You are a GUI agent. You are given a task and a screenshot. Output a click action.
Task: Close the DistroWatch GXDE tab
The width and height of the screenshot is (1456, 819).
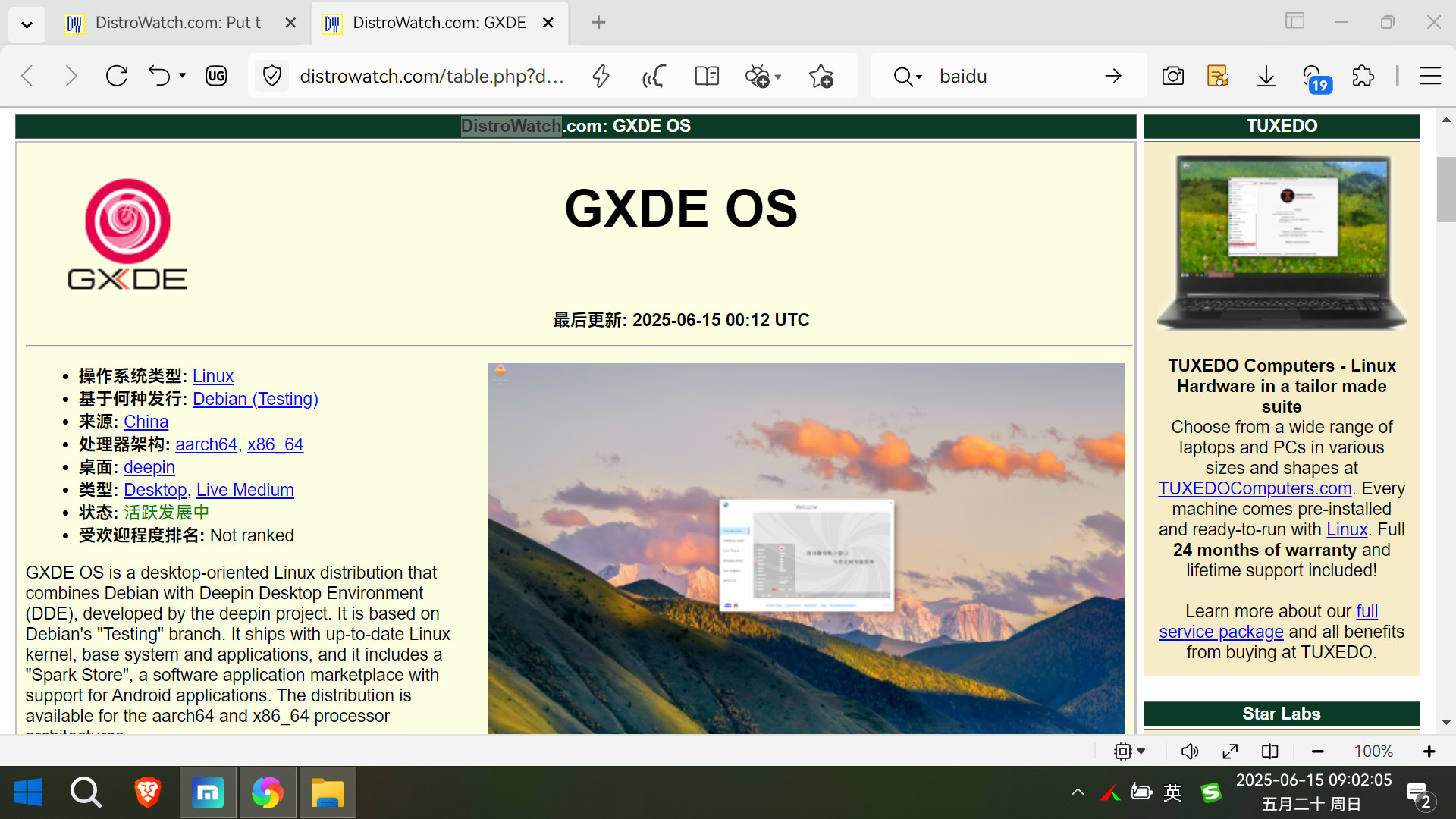(548, 23)
